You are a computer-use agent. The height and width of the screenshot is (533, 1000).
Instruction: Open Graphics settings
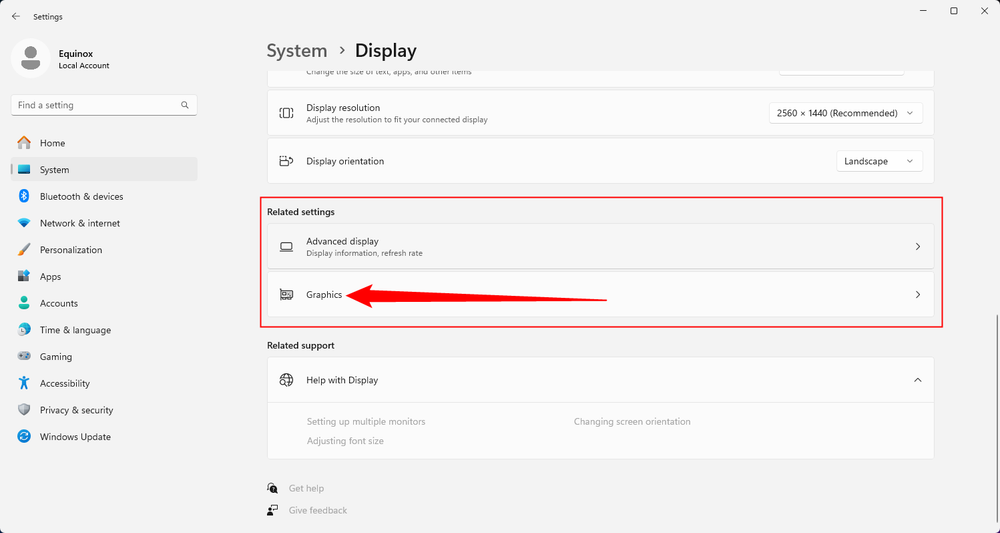pos(600,295)
